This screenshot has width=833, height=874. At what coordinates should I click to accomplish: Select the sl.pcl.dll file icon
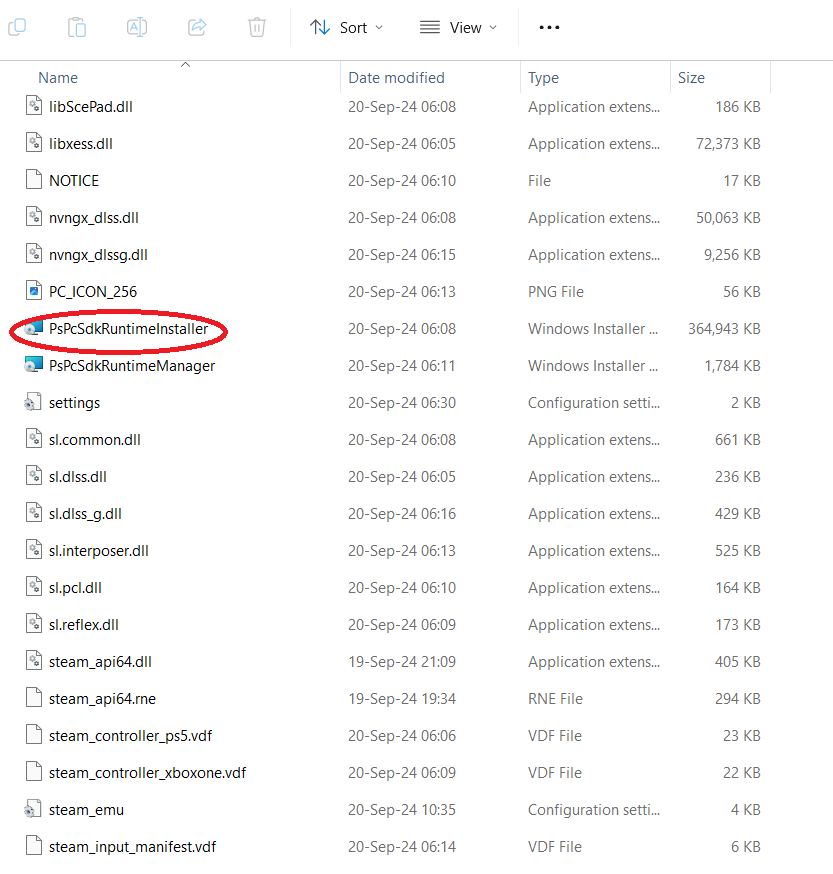(x=34, y=587)
